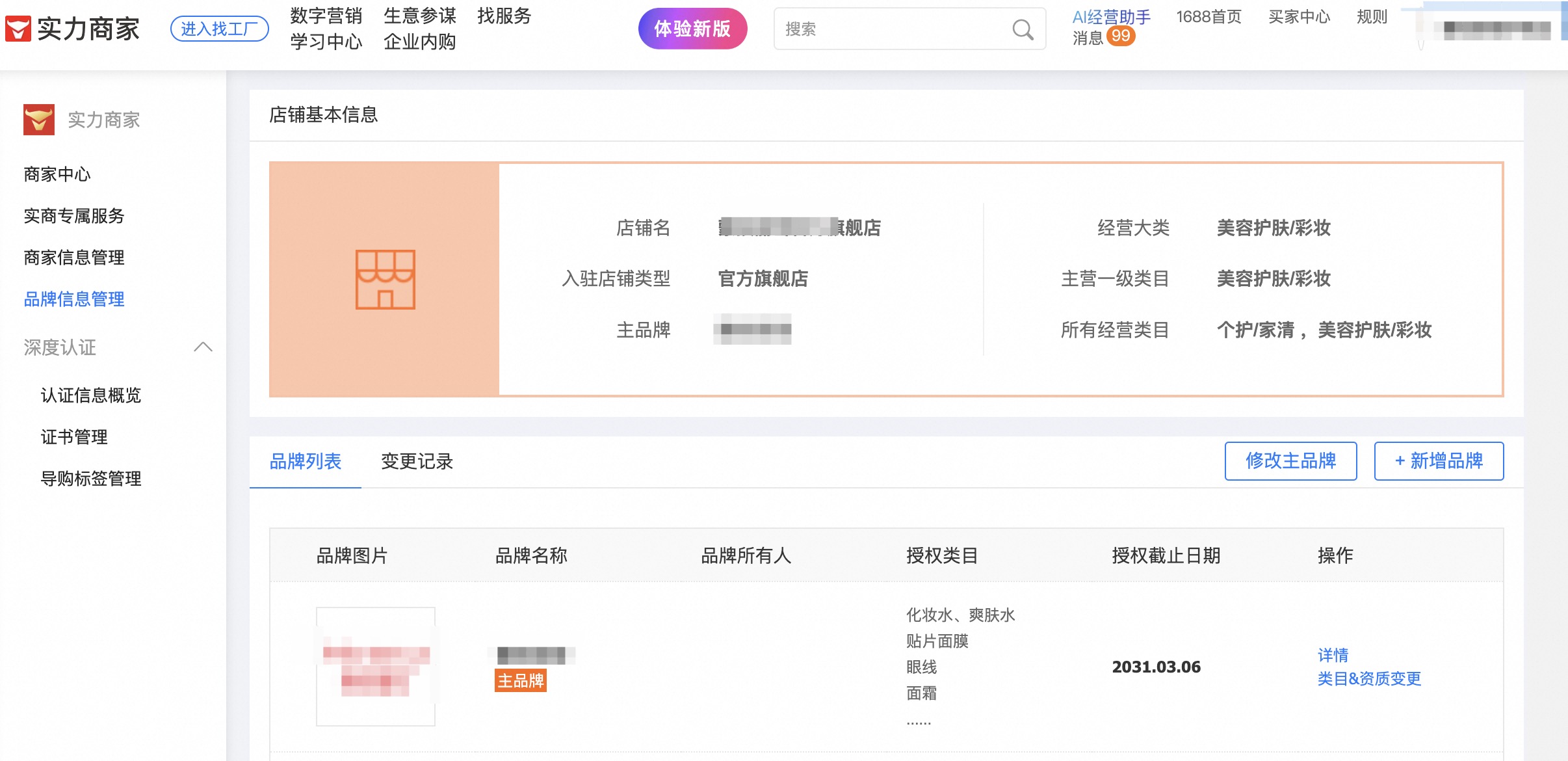Collapse the 深度认证 section chevron

[x=203, y=347]
